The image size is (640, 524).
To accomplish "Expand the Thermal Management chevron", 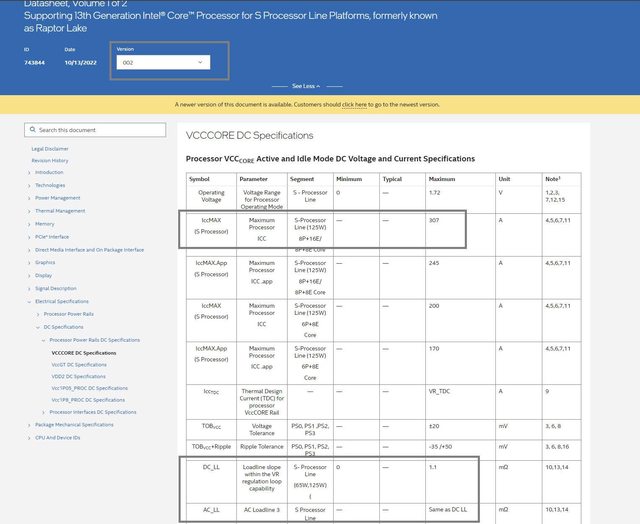I will tap(27, 211).
